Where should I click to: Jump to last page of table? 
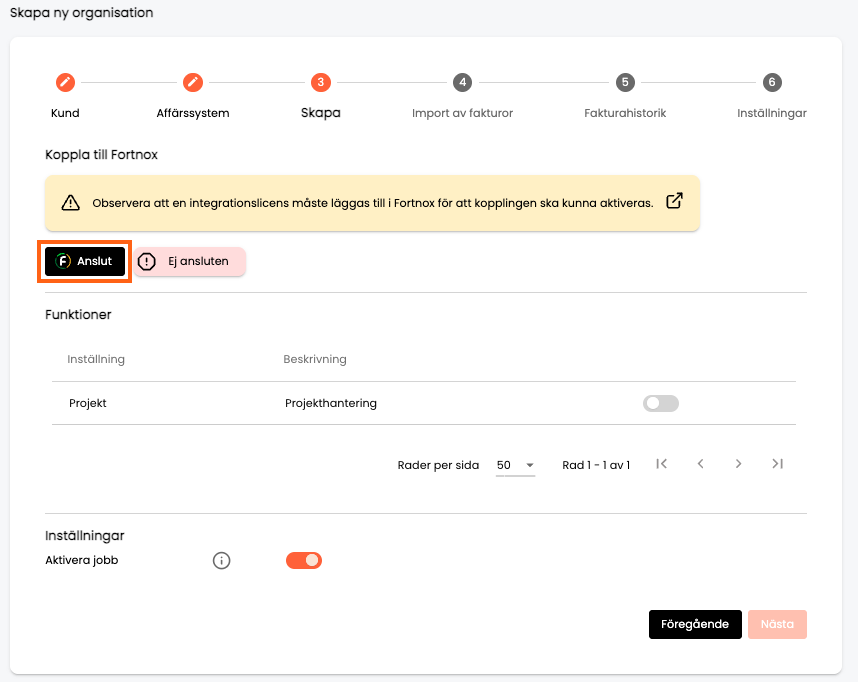[x=778, y=464]
